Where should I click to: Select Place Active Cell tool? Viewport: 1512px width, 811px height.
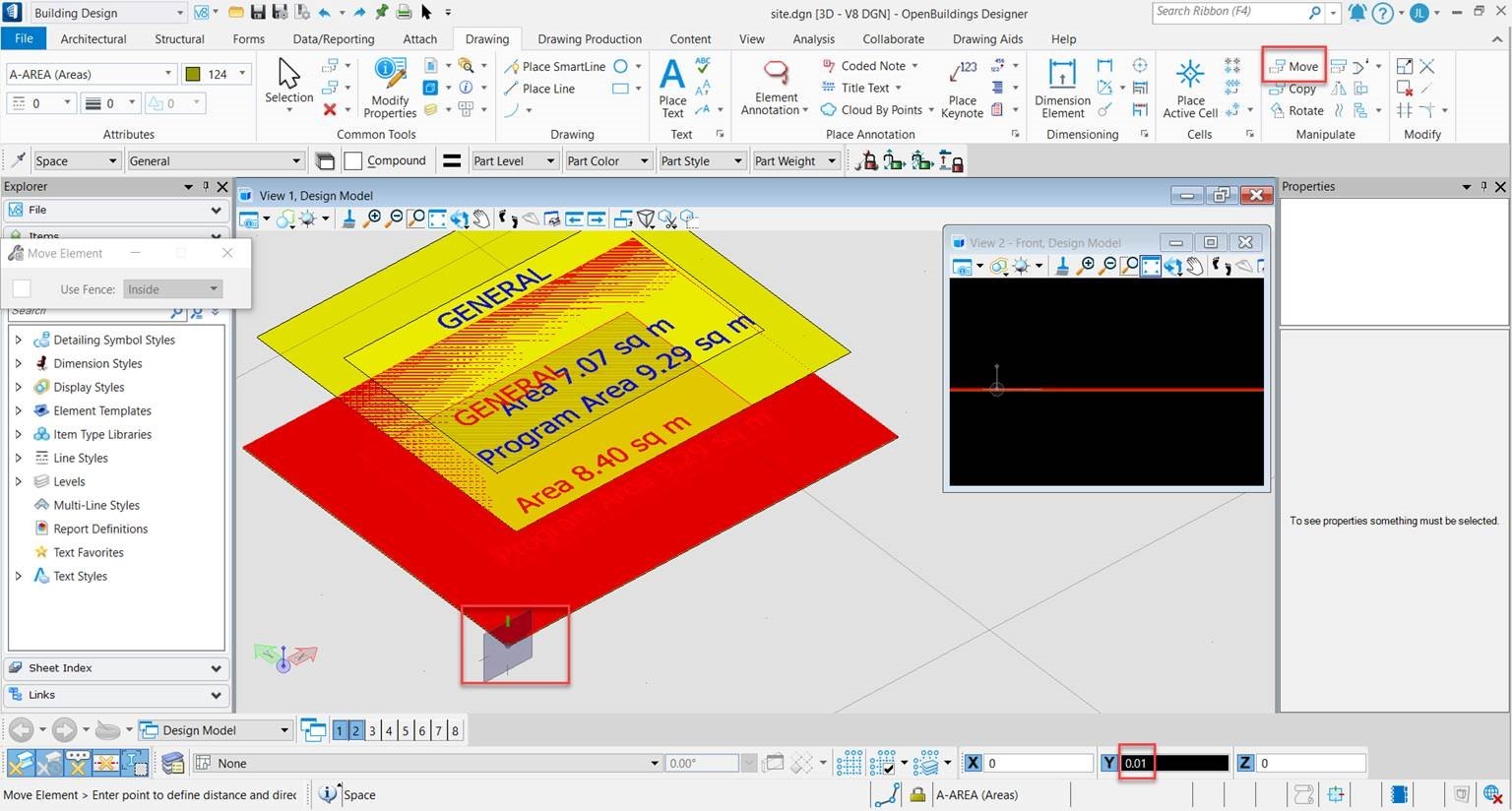point(1190,88)
